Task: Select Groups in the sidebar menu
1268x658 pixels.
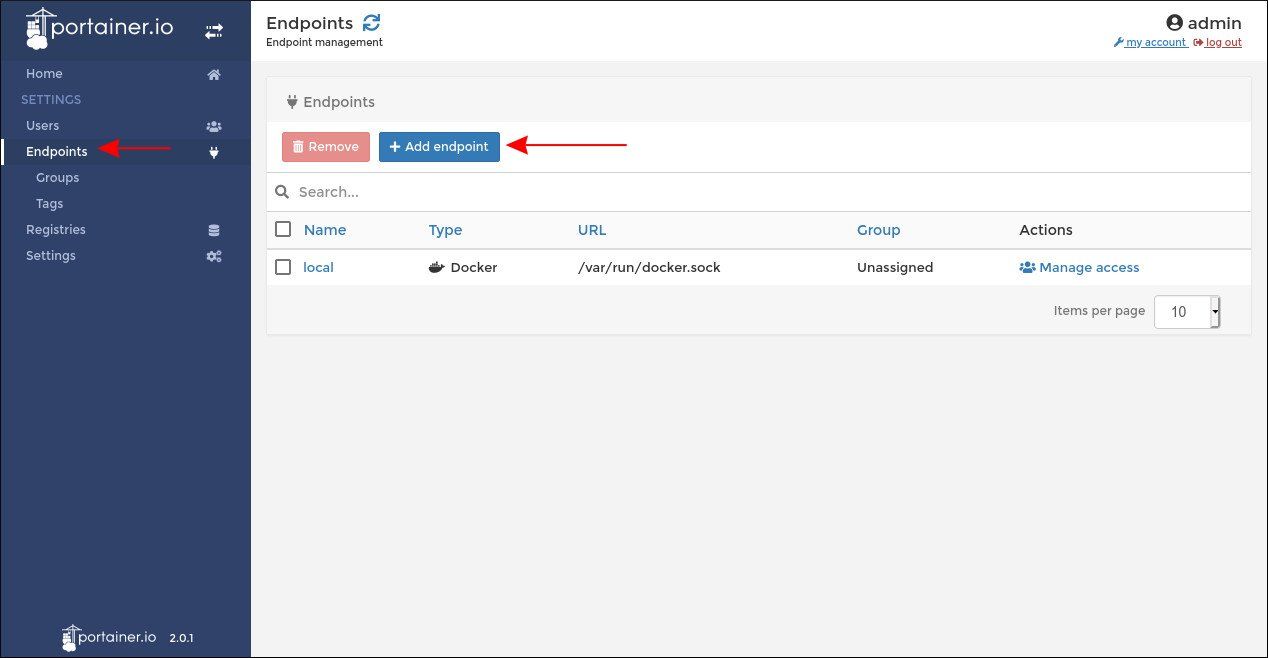Action: pyautogui.click(x=57, y=177)
